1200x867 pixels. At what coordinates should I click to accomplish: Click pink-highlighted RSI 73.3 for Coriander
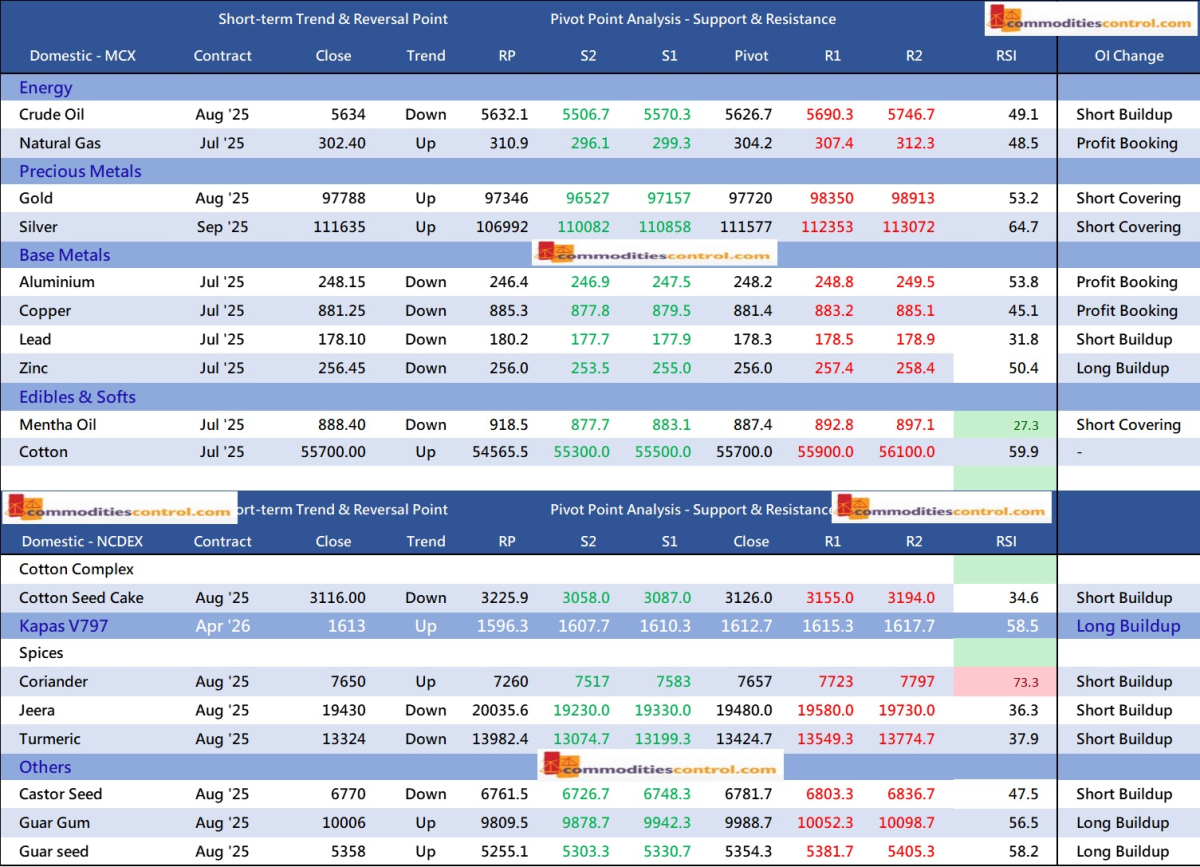point(1005,682)
